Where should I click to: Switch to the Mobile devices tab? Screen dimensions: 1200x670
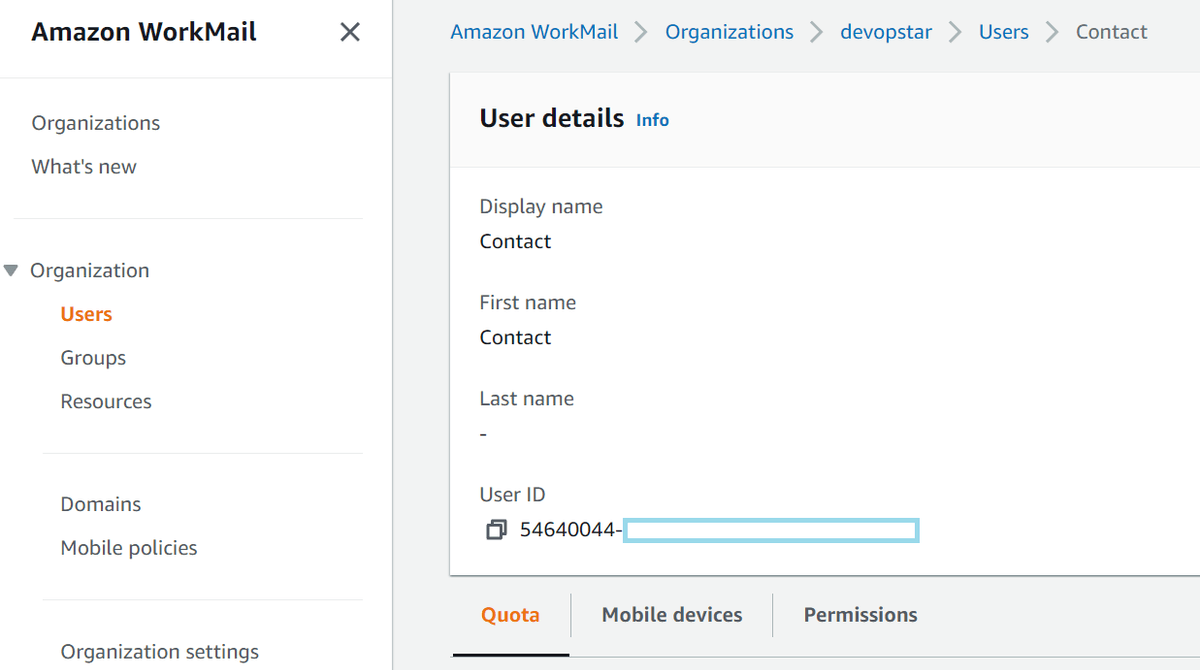[671, 614]
